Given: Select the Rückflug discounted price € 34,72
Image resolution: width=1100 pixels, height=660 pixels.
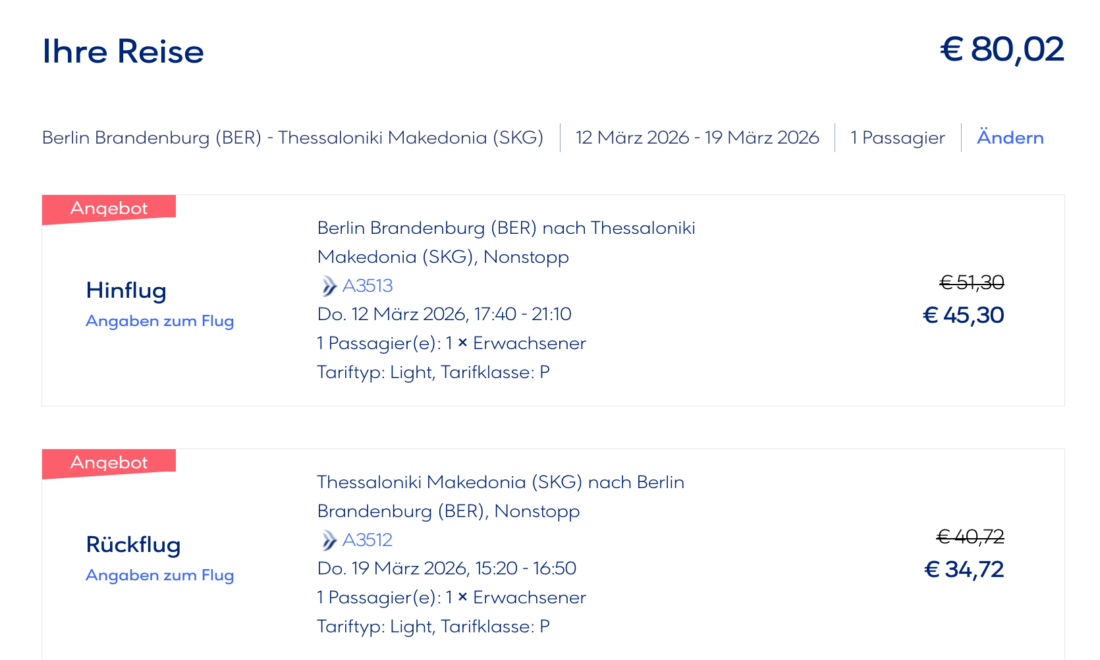Looking at the screenshot, I should click(x=963, y=570).
